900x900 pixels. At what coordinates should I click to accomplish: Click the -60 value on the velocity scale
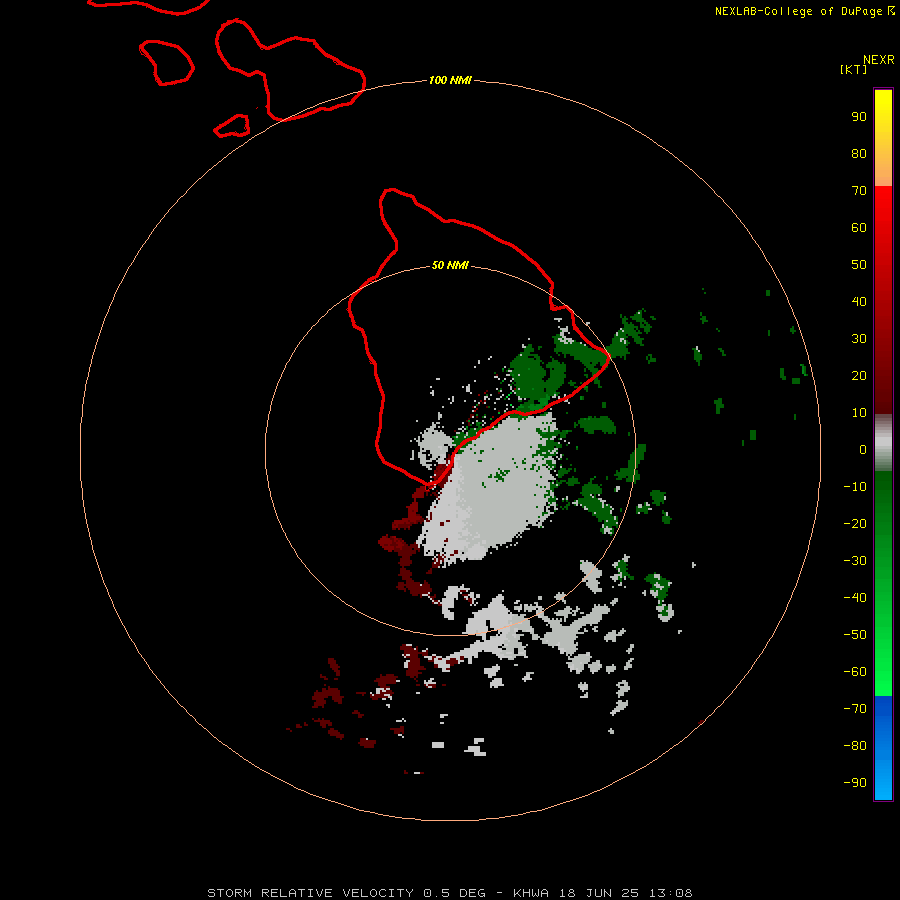tap(855, 672)
